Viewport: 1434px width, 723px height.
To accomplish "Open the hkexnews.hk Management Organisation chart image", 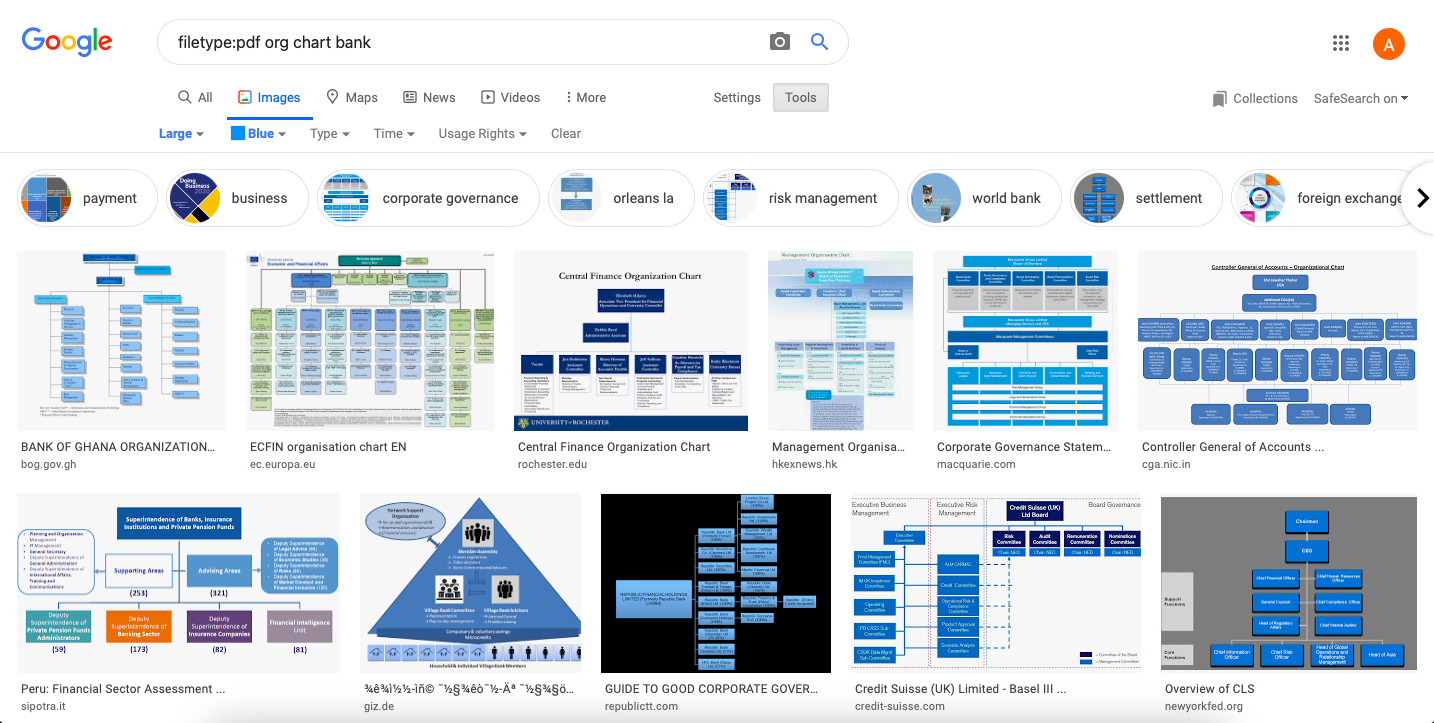I will 840,341.
